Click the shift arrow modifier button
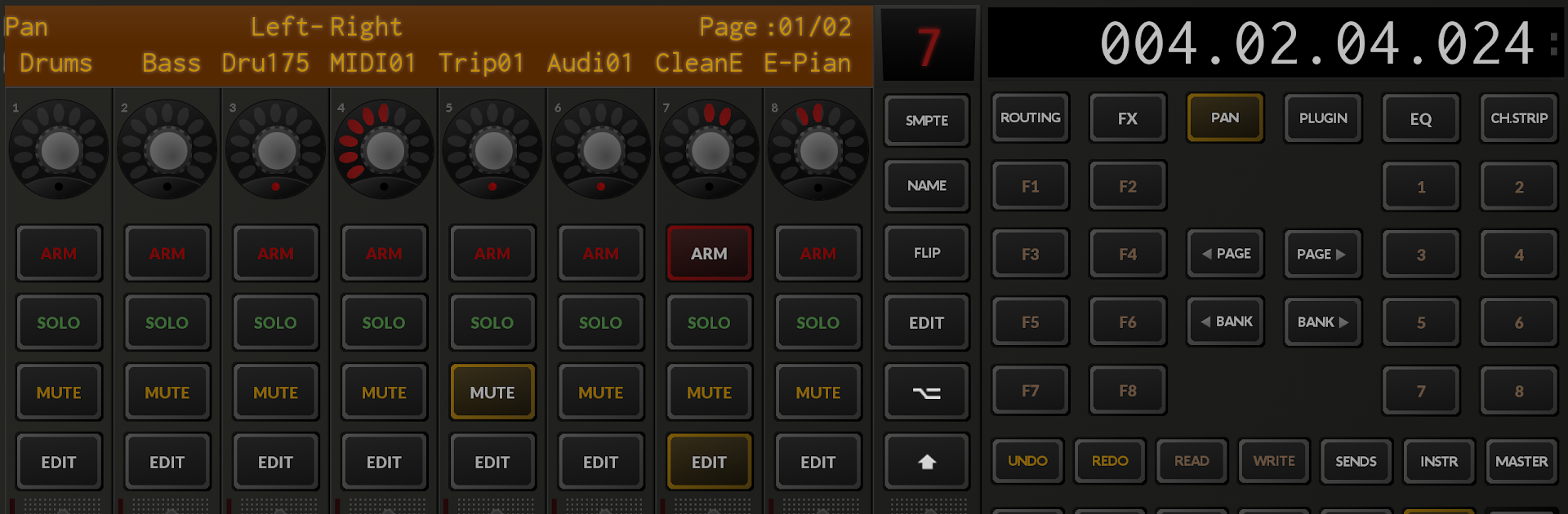Screen dimensions: 1568x514 (x=926, y=462)
